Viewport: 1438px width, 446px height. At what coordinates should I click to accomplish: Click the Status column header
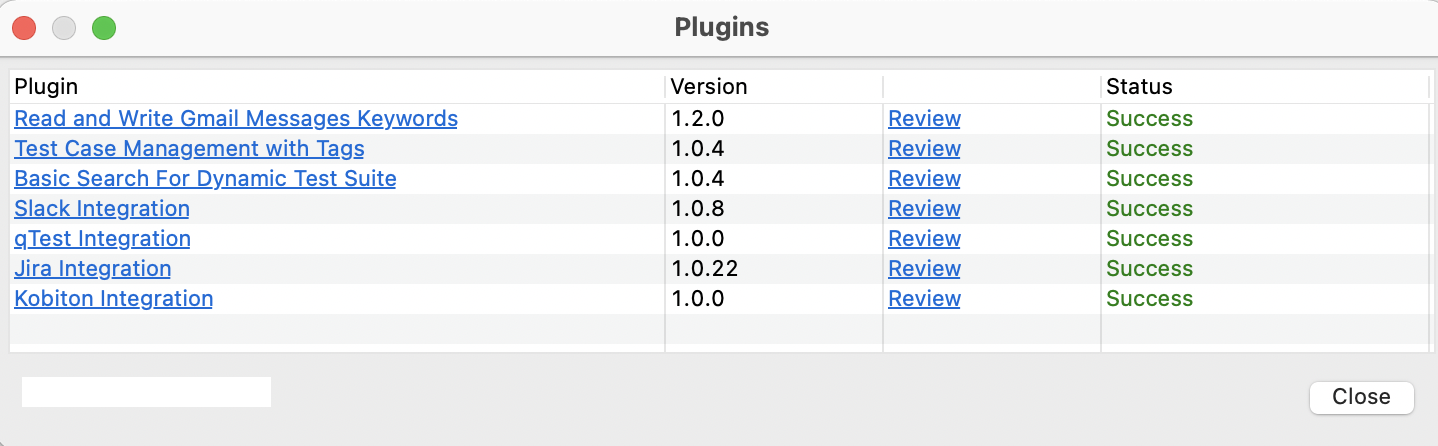click(1264, 87)
